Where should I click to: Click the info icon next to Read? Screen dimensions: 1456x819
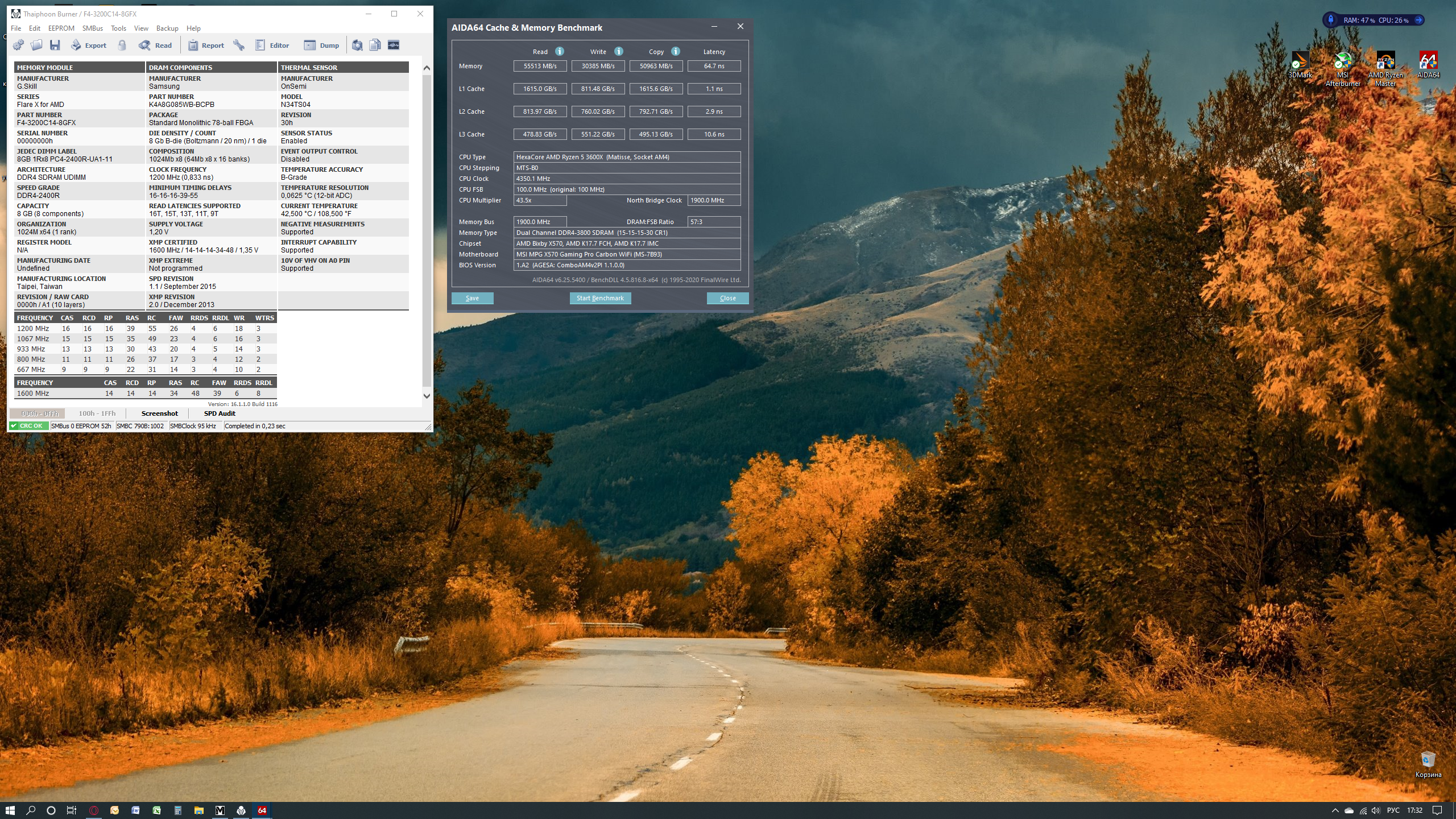(560, 51)
